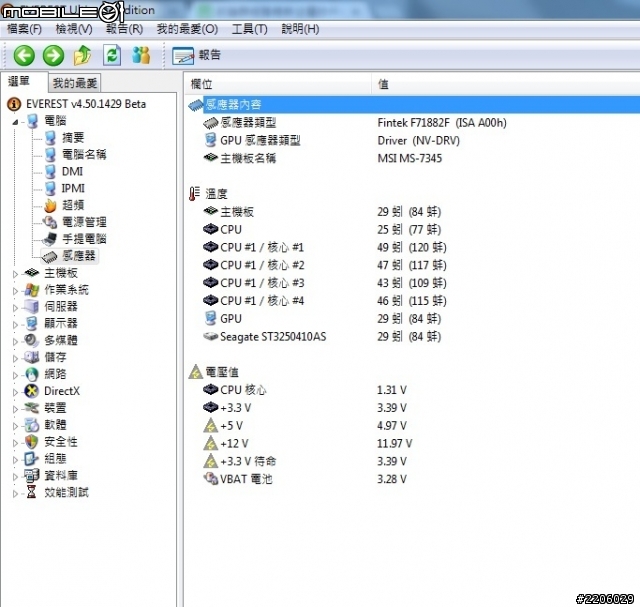Viewport: 640px width, 607px height.
Task: Select EVEREST v4.50.1429 Beta root node
Action: tap(86, 104)
